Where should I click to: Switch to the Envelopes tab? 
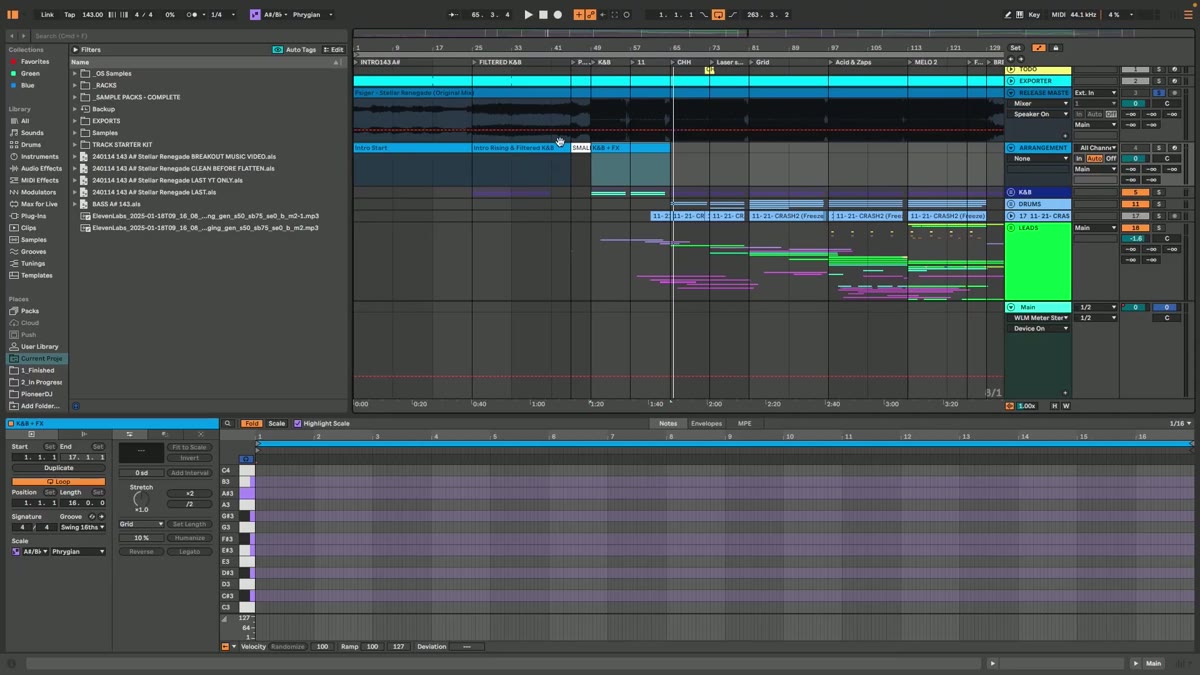(x=706, y=423)
